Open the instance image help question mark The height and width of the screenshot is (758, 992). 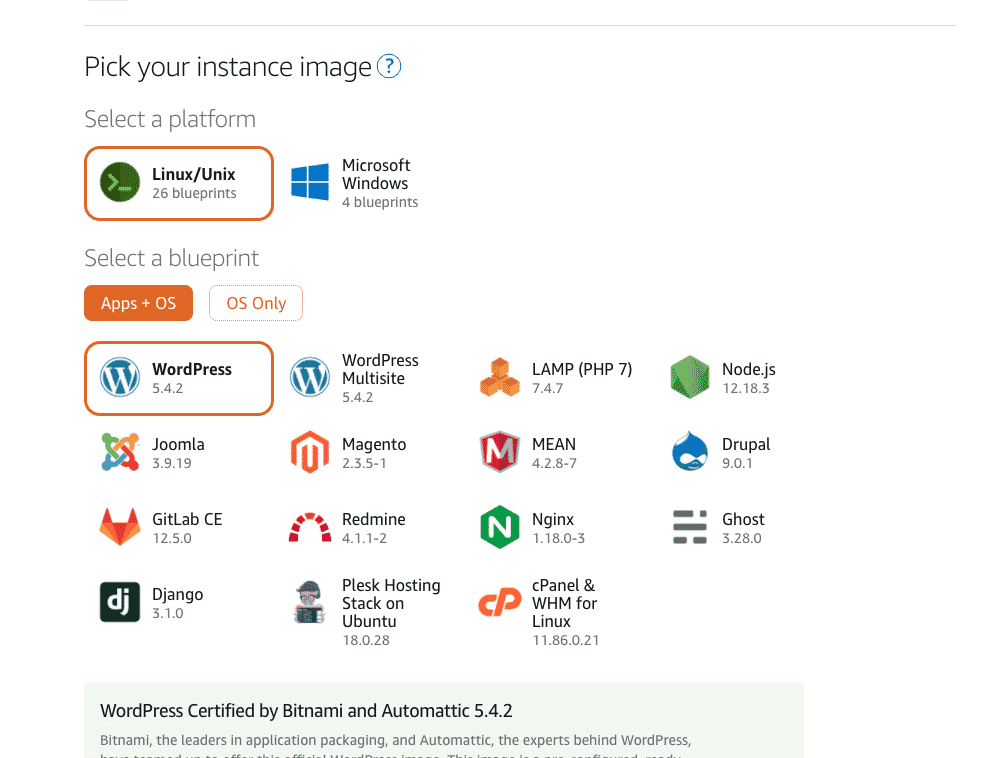click(x=388, y=66)
